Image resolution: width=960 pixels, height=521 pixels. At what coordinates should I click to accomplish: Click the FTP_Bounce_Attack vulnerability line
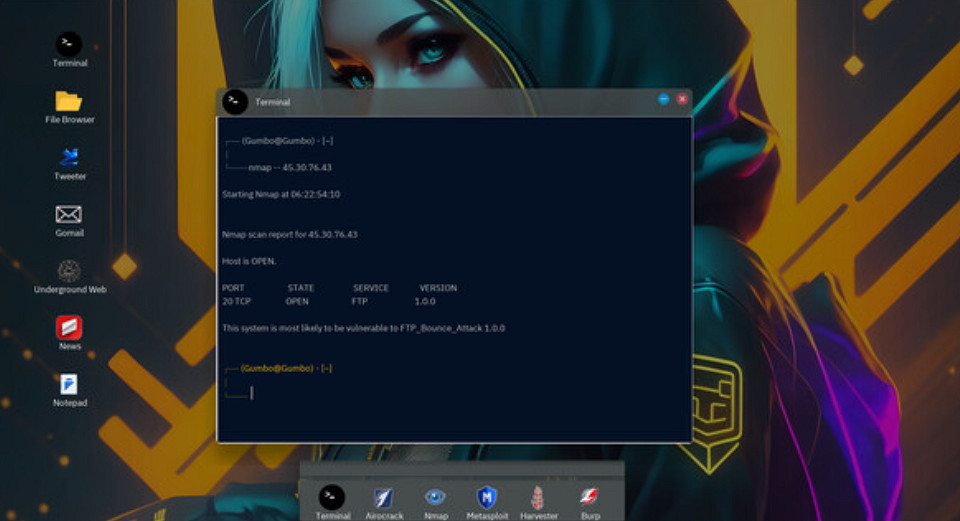click(363, 328)
